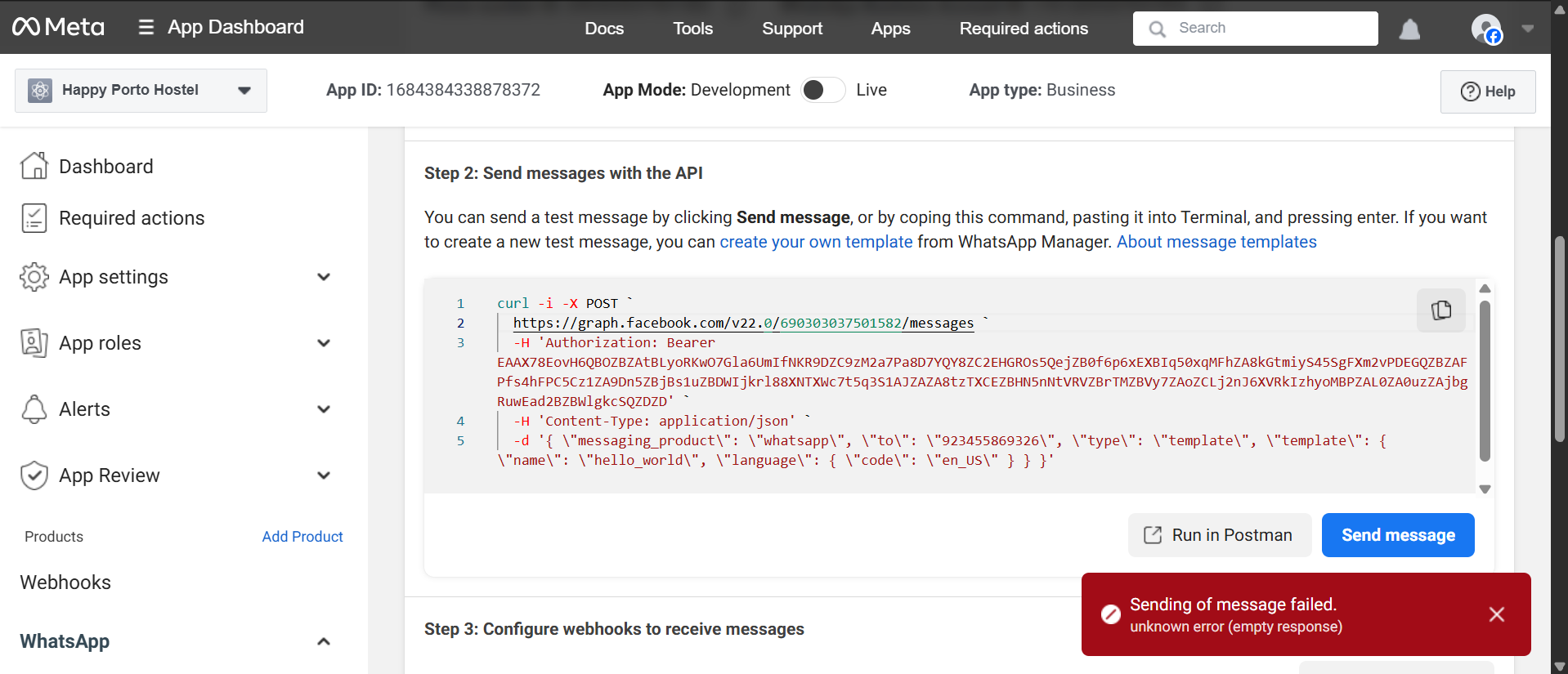The image size is (1568, 674).
Task: Click the code box vertical scrollbar thumb
Action: (1485, 381)
